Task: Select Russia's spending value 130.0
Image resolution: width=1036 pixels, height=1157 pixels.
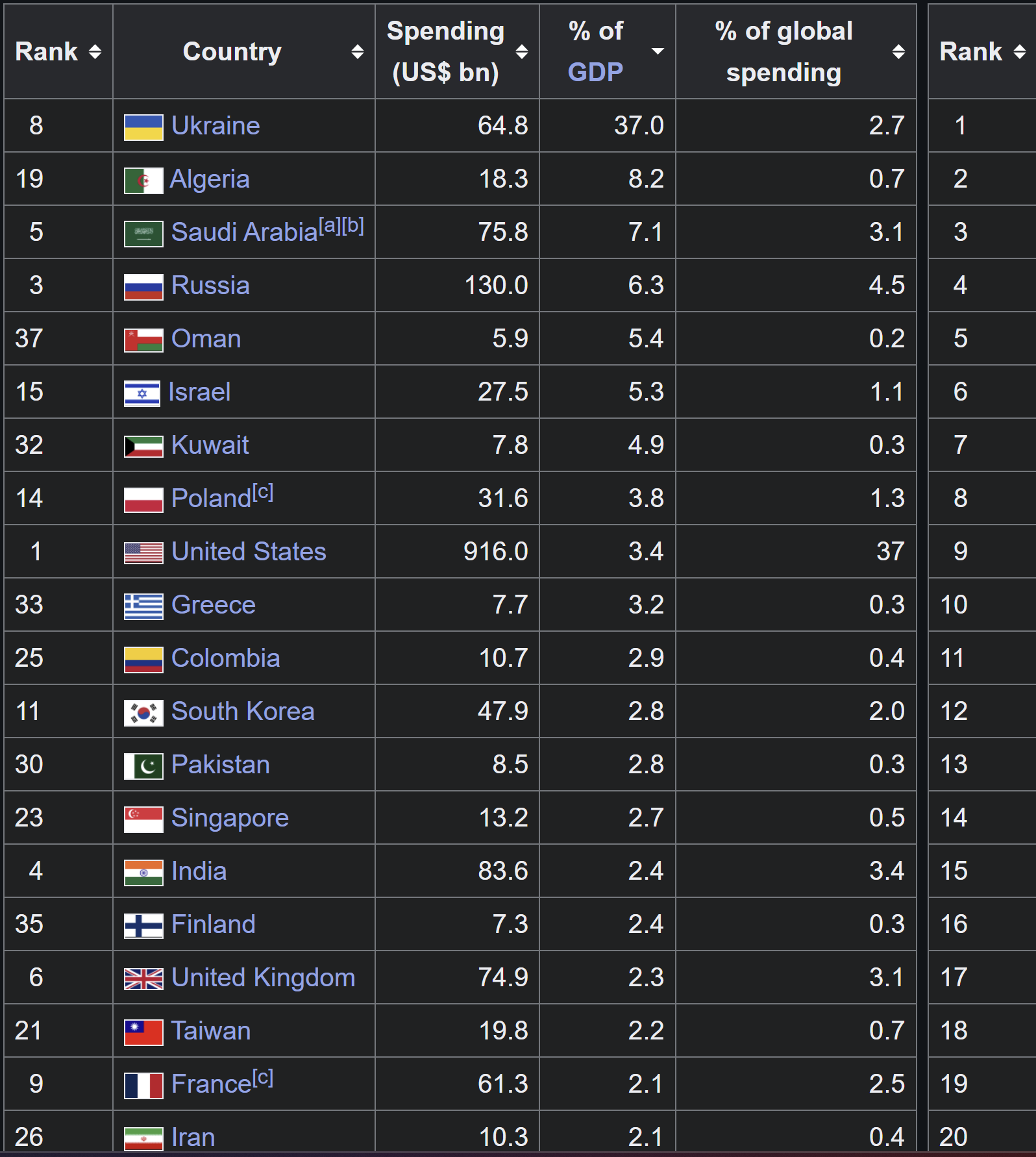Action: pyautogui.click(x=497, y=286)
